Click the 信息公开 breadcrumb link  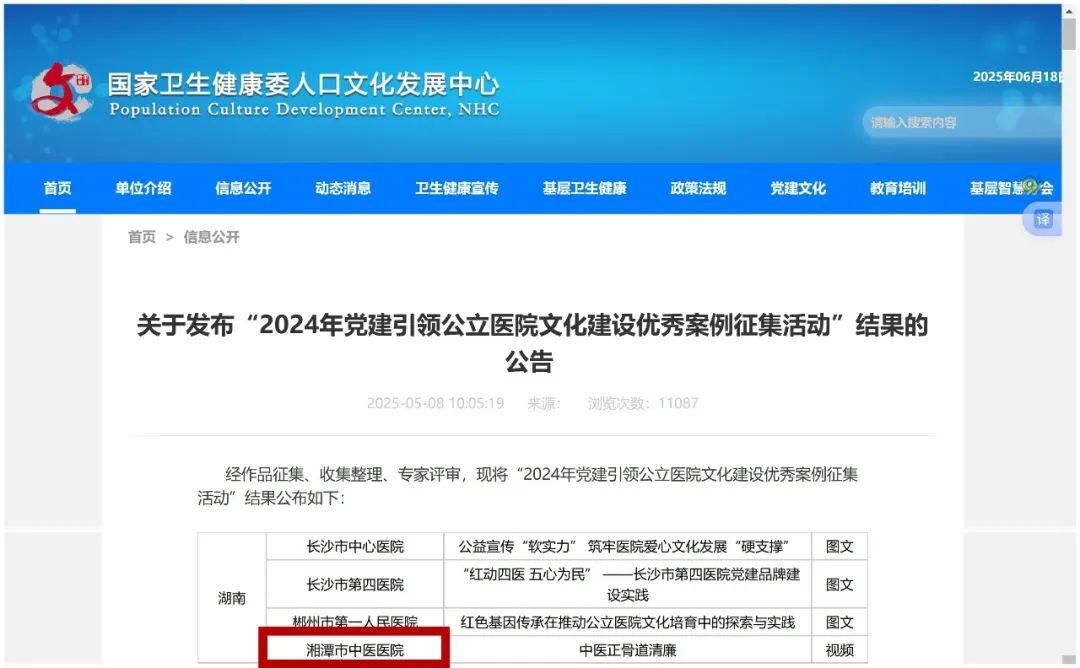point(211,237)
